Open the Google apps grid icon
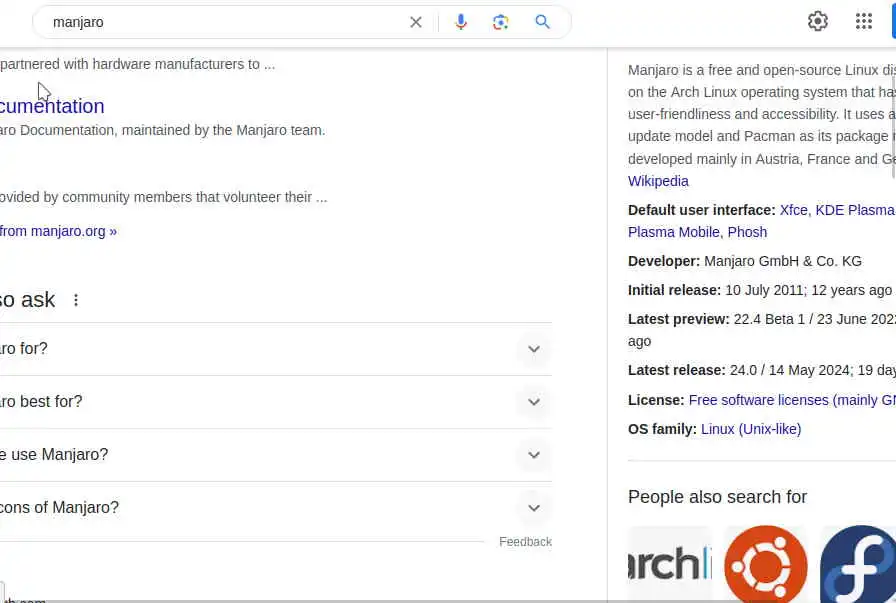Viewport: 896px width, 603px height. click(x=863, y=21)
